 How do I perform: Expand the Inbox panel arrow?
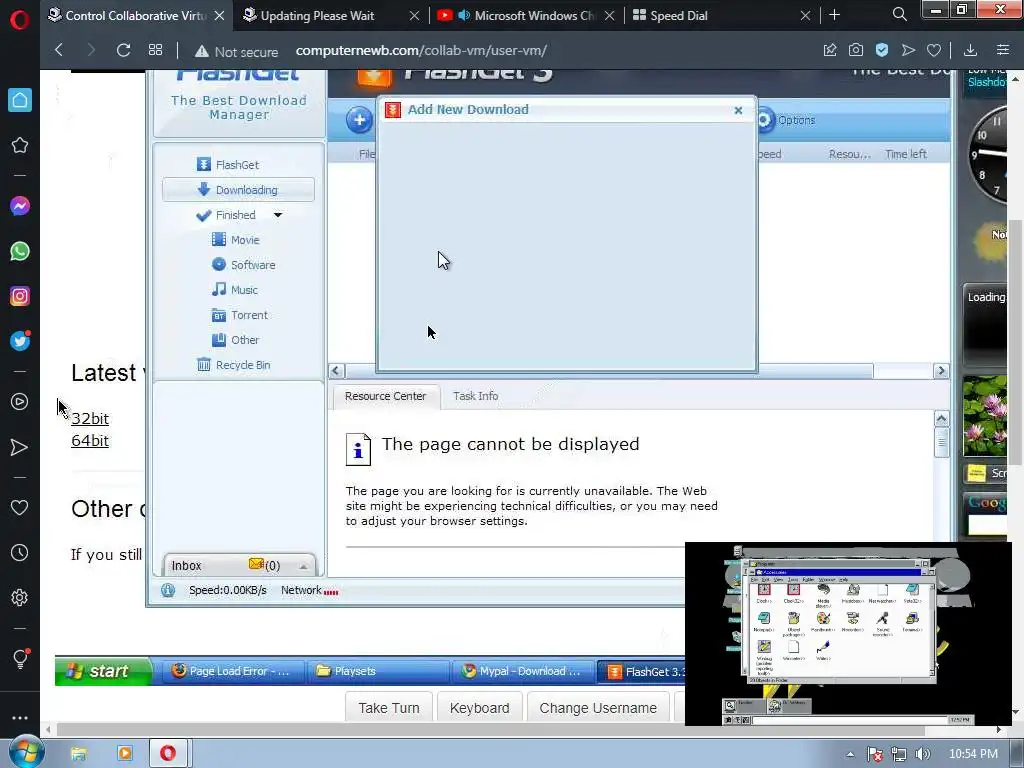tap(304, 566)
